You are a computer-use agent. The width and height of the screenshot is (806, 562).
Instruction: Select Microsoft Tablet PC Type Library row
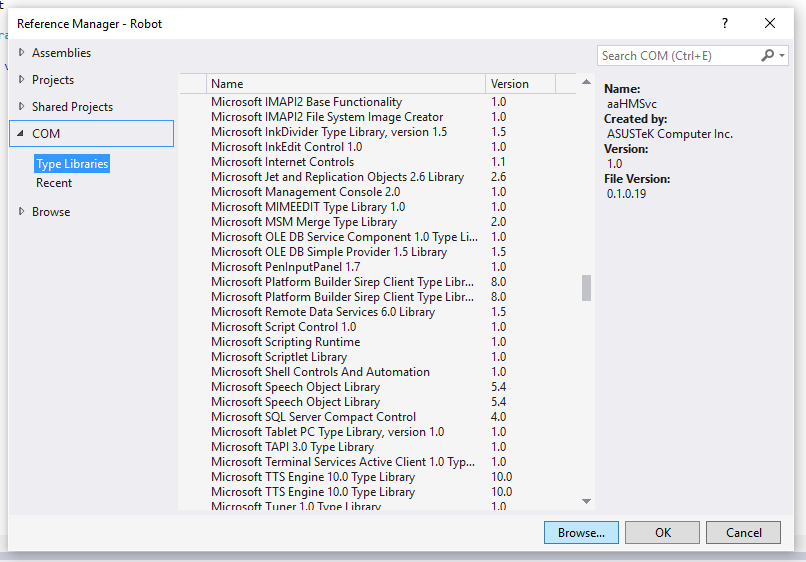point(378,431)
